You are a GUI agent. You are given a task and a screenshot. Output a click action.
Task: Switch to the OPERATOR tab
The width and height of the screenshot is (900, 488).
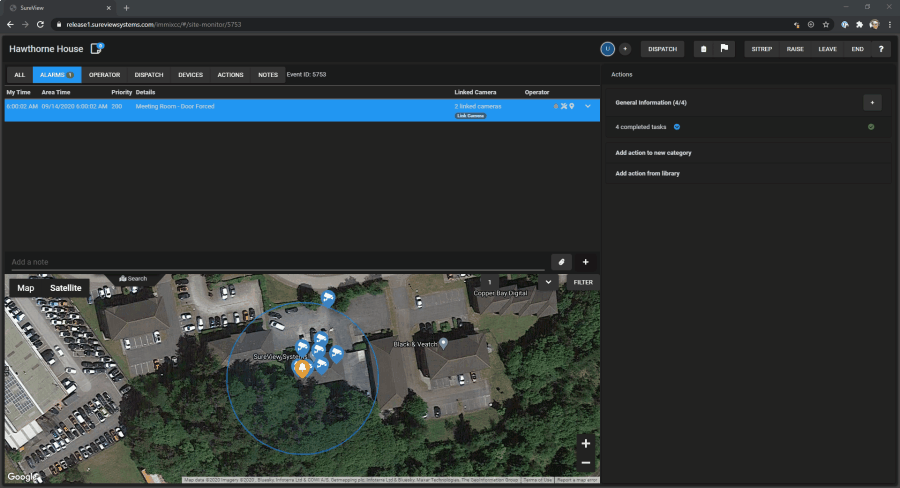(104, 75)
